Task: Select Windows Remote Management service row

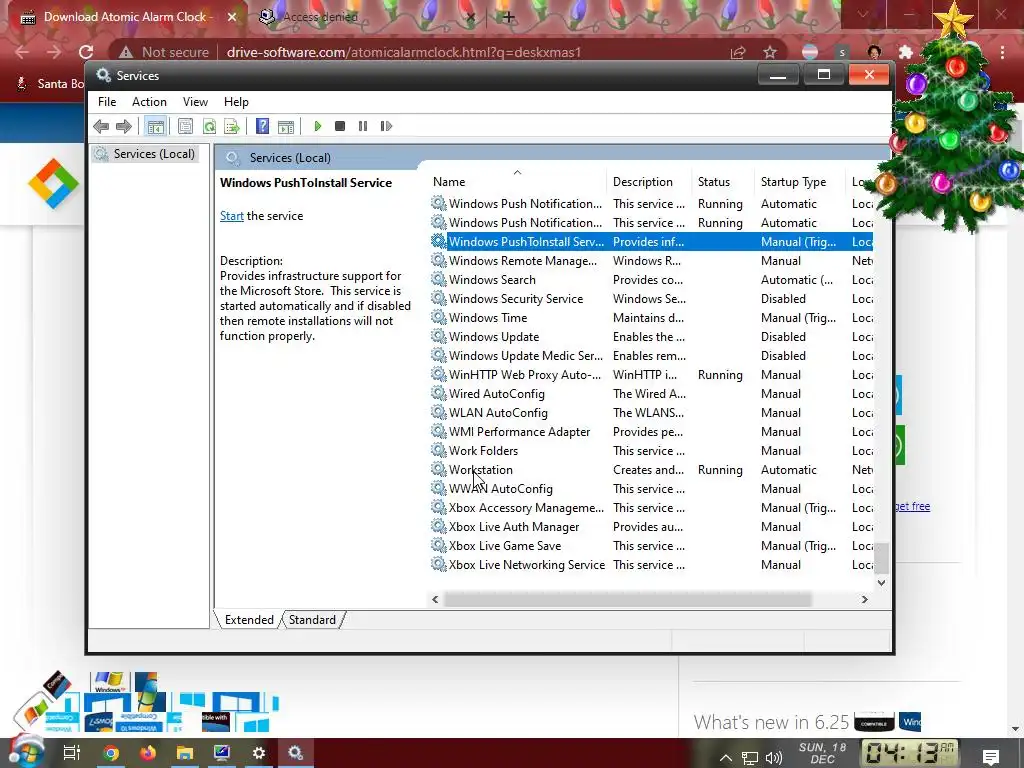Action: click(x=651, y=261)
